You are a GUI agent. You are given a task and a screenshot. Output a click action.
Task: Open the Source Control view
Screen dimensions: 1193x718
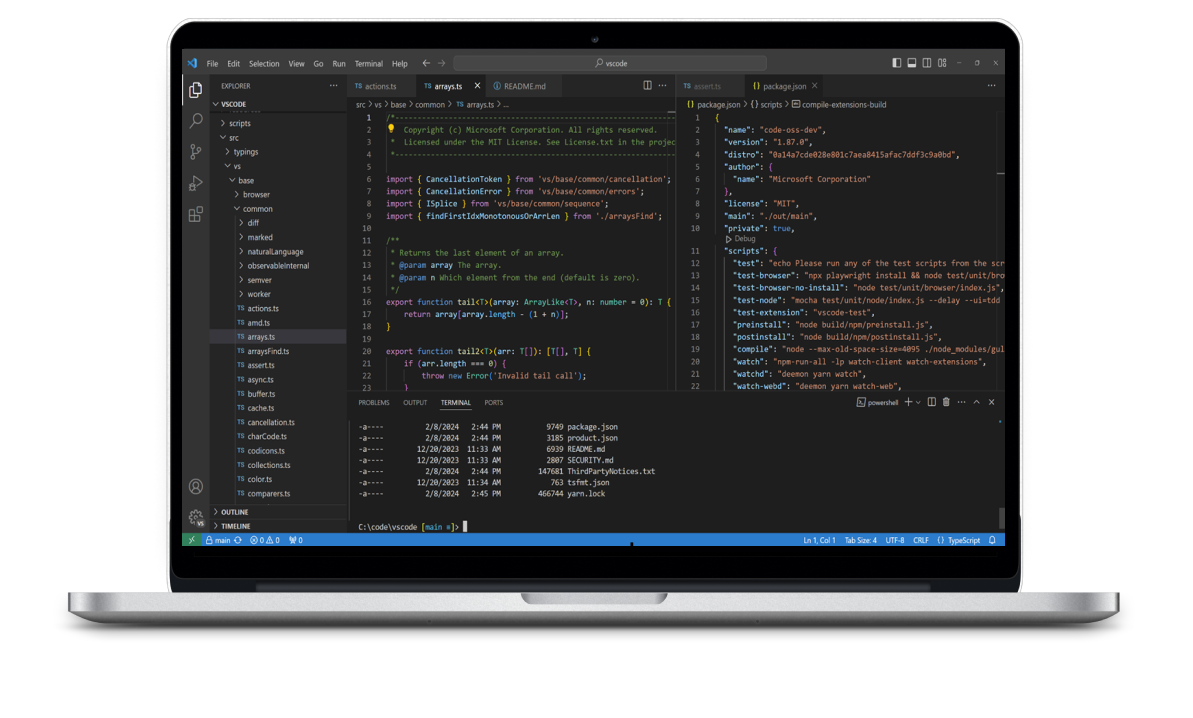point(196,152)
